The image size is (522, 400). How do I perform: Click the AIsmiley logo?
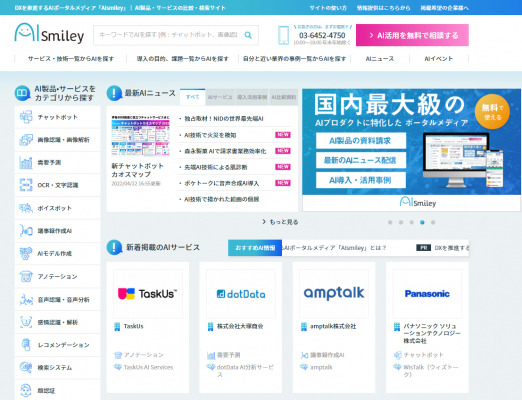tap(49, 33)
